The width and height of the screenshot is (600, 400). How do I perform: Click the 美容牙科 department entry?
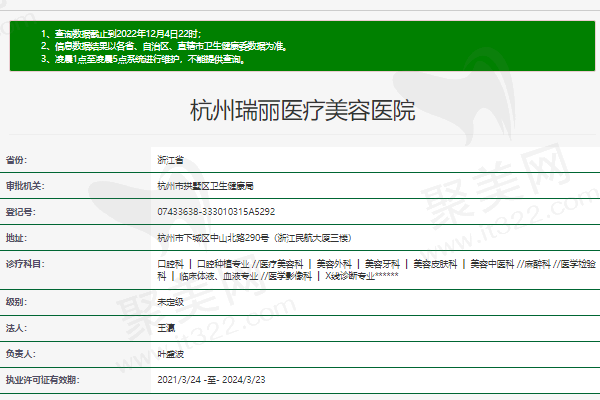tap(382, 264)
